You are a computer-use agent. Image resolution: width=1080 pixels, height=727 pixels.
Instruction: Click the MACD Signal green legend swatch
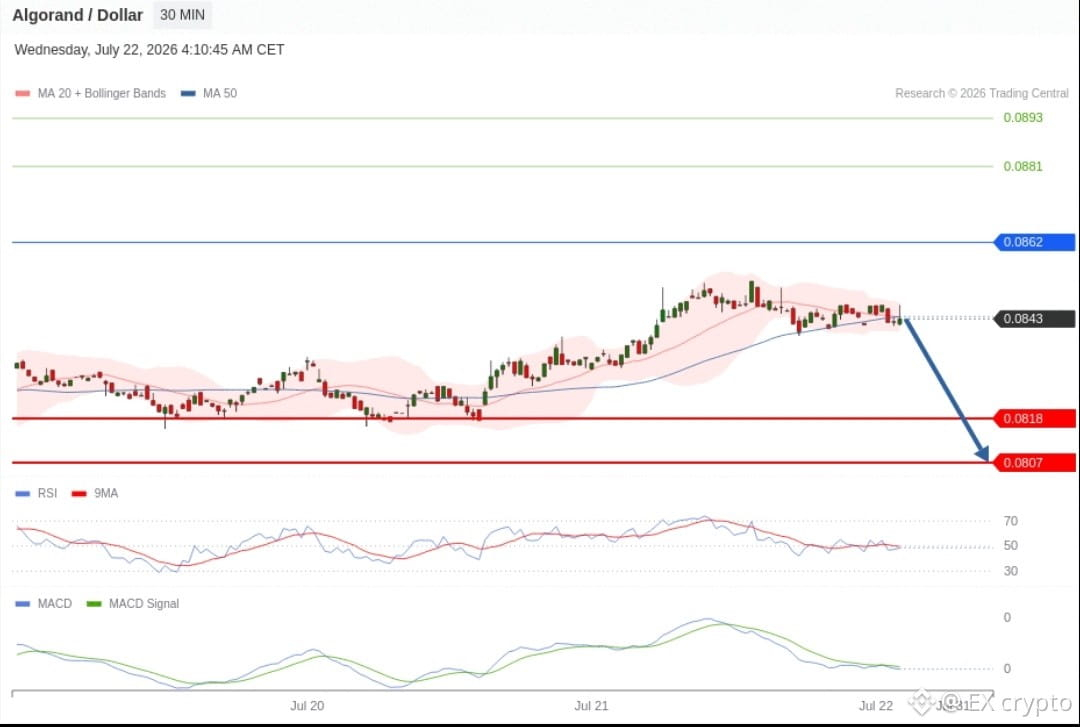click(x=94, y=604)
